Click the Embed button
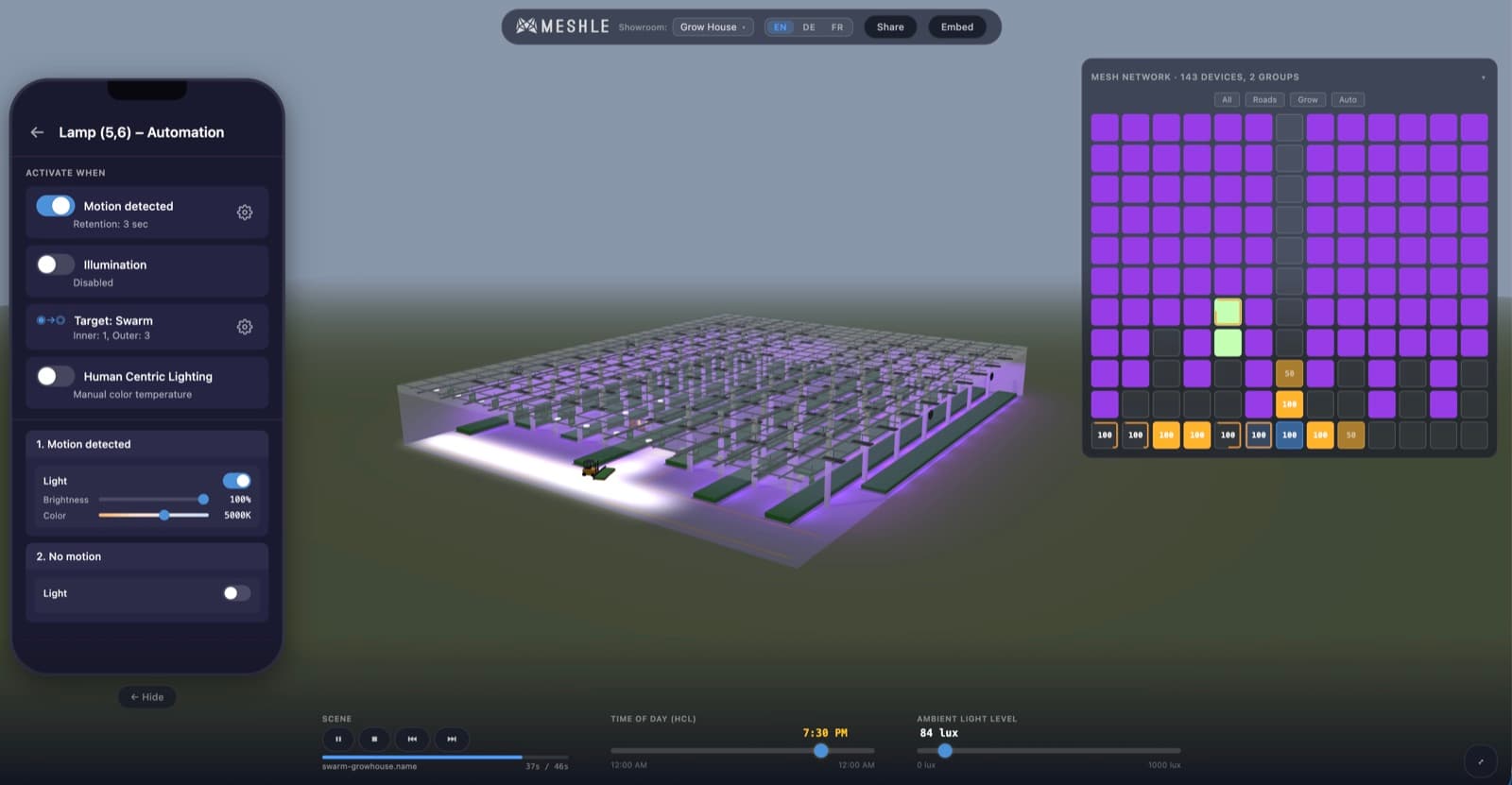1512x785 pixels. (957, 26)
